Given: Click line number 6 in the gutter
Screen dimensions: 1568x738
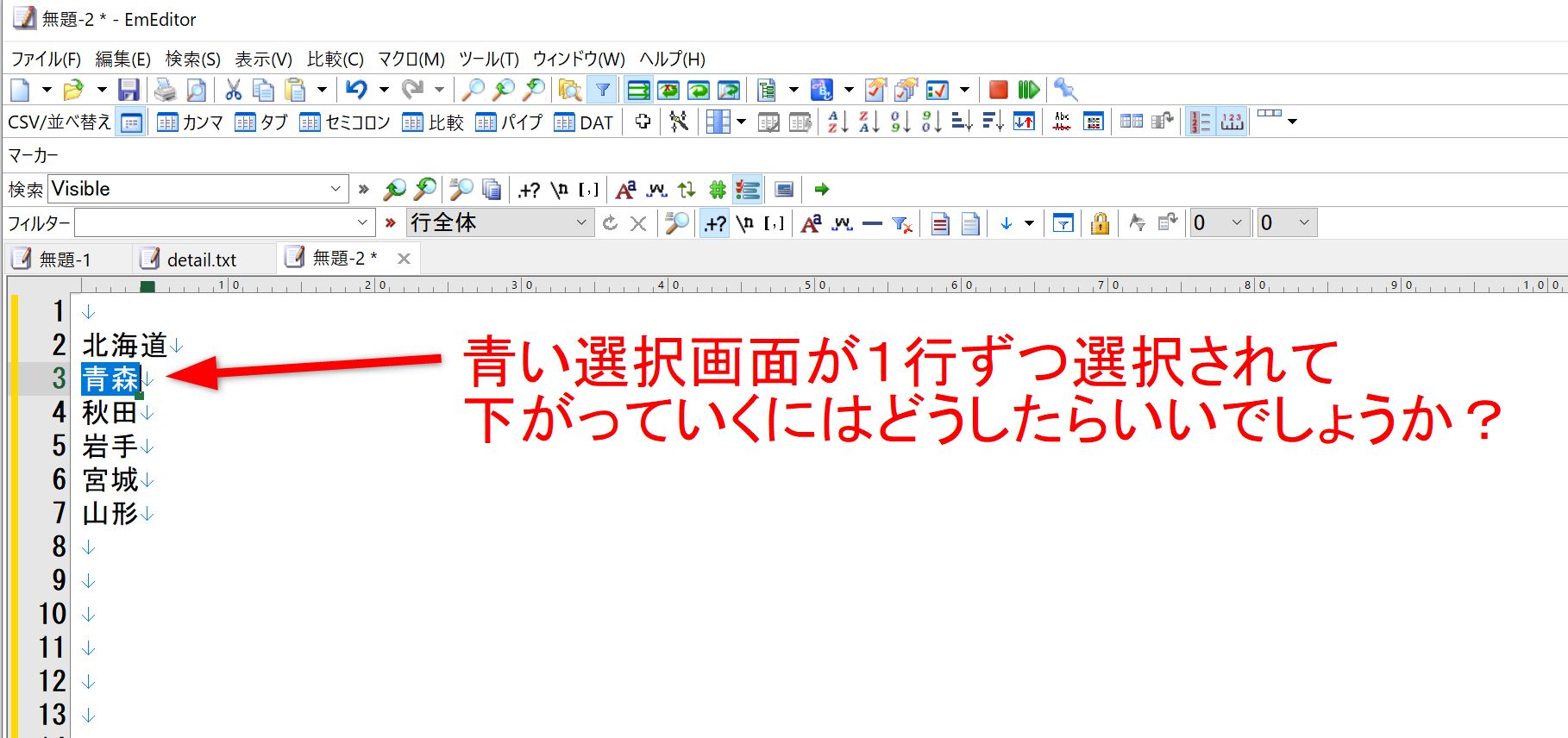Looking at the screenshot, I should pyautogui.click(x=59, y=480).
